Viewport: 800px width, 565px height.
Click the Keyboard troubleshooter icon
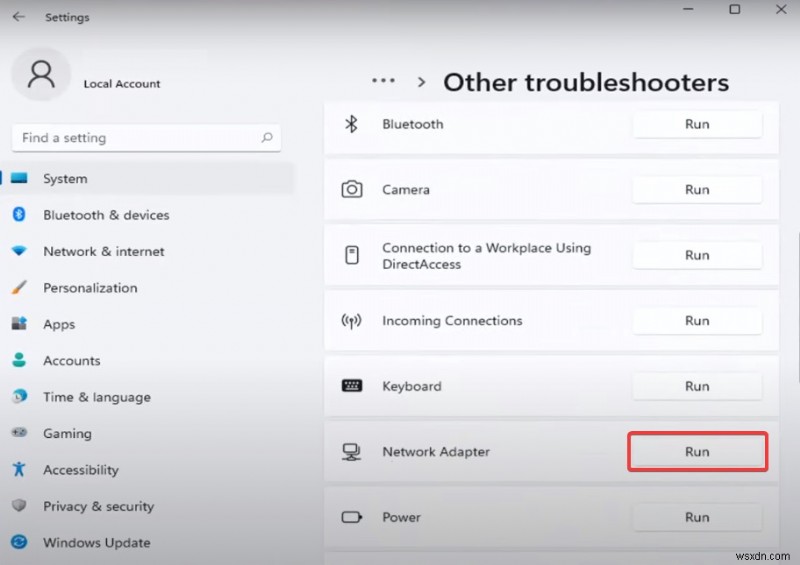point(352,386)
